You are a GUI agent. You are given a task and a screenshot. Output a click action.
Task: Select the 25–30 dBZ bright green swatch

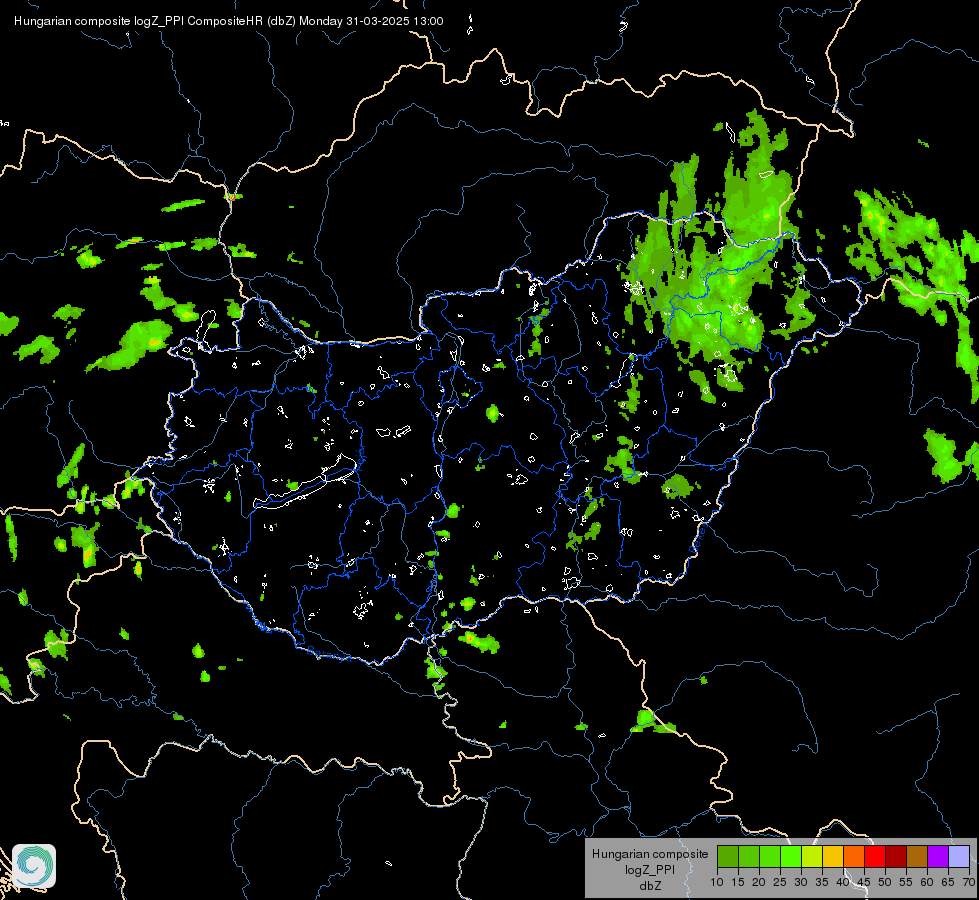[791, 856]
